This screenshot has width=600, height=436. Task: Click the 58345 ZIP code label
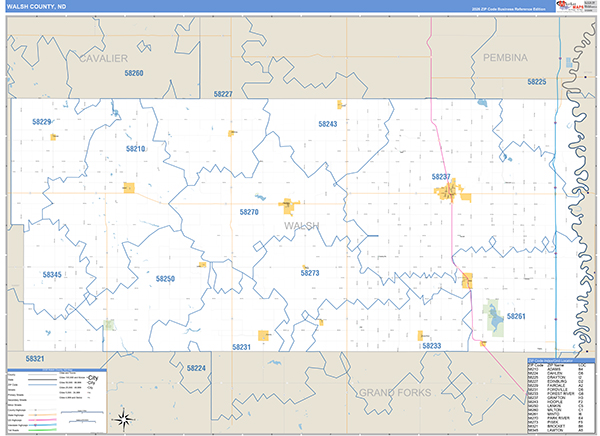click(x=52, y=274)
